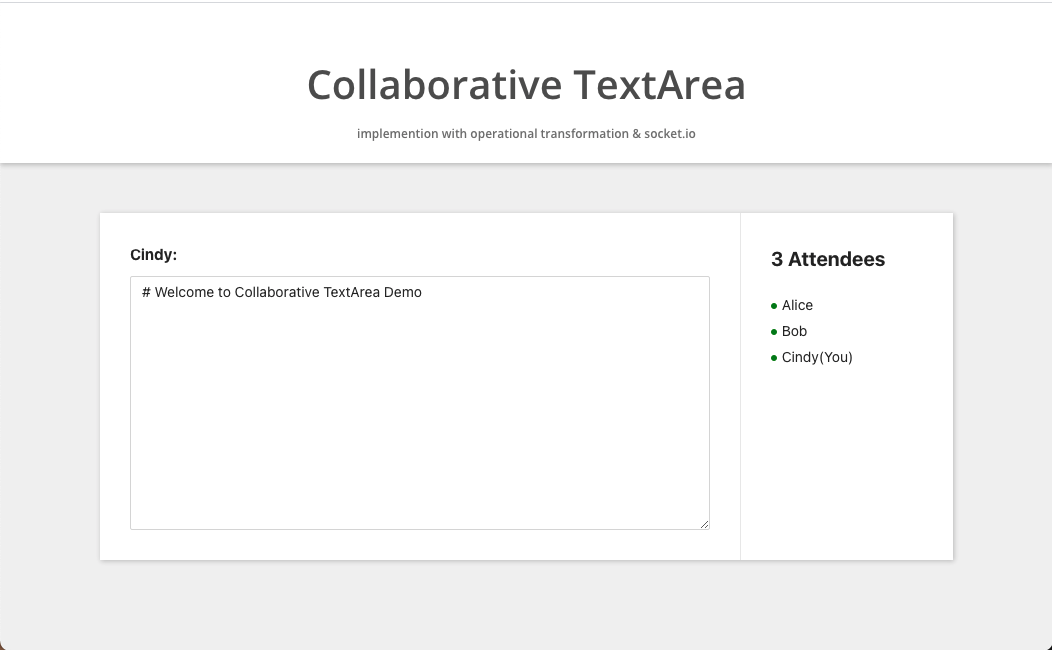Screen dimensions: 1052x650
Task: Click Alice's green online status dot
Action: pos(773,305)
